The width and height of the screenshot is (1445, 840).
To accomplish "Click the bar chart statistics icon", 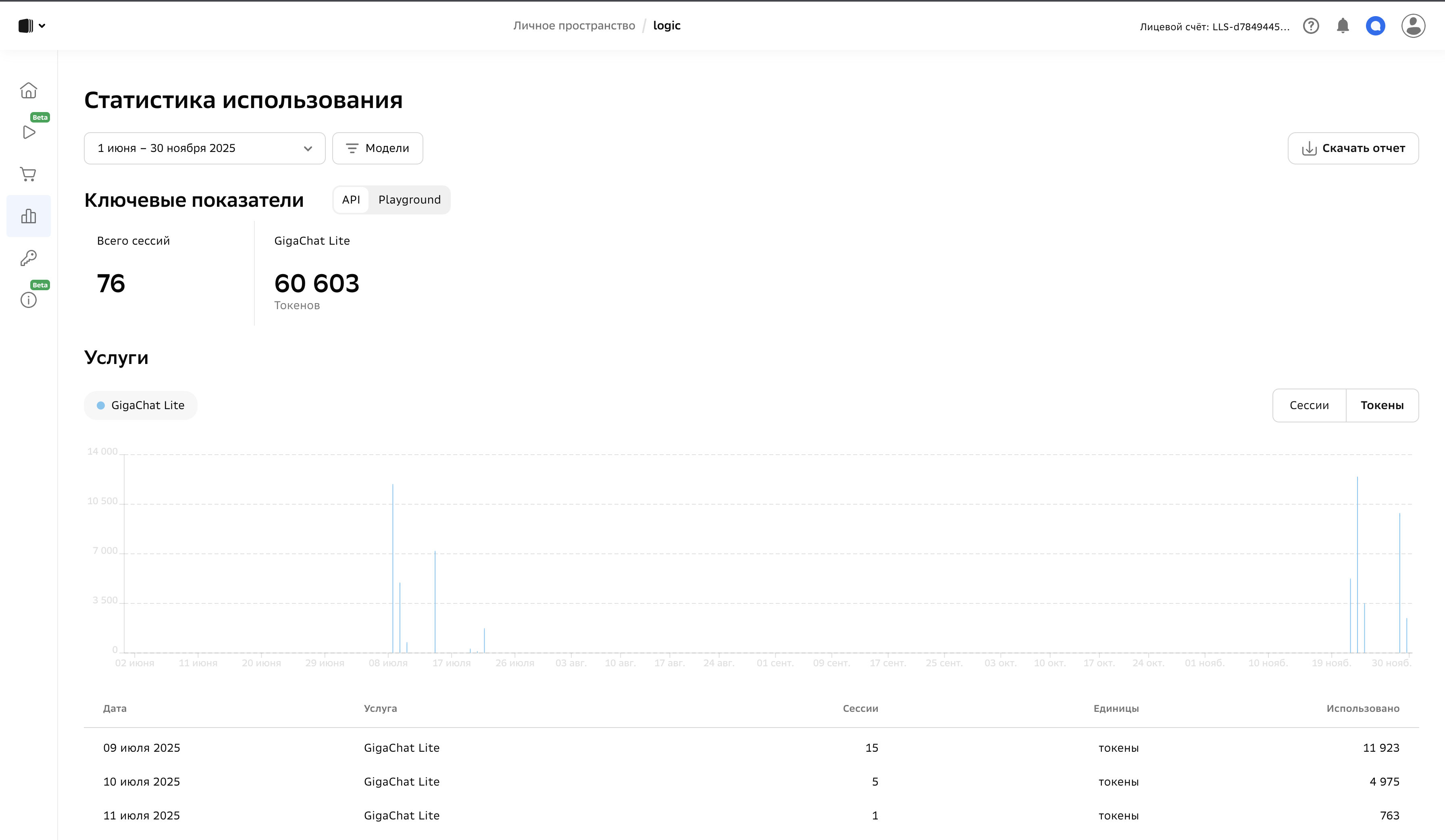I will (28, 216).
